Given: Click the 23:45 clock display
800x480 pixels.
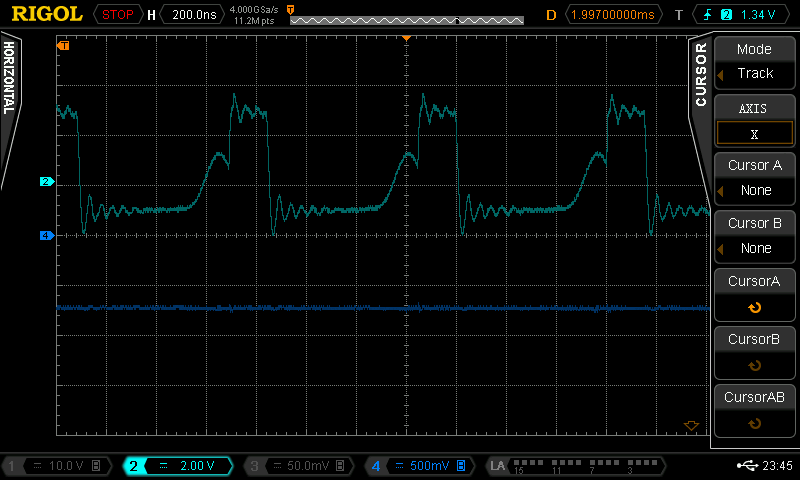Looking at the screenshot, I should [x=778, y=466].
